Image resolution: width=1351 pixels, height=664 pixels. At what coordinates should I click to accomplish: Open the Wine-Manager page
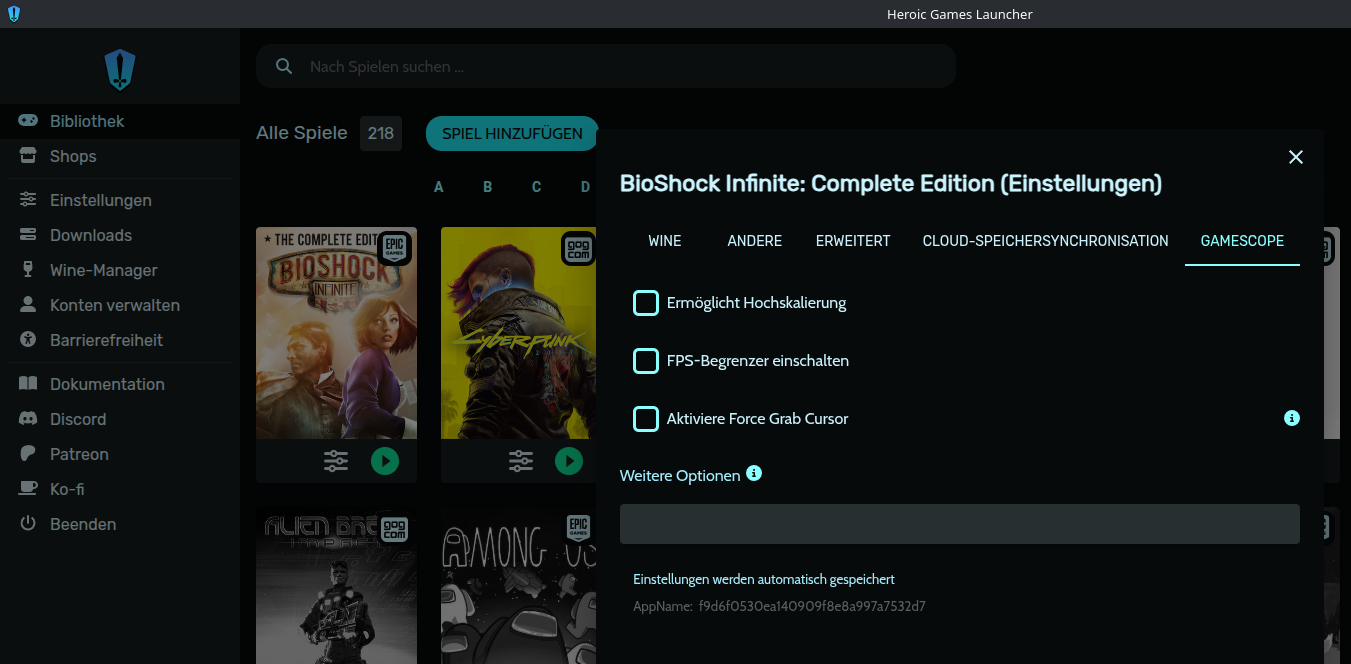pyautogui.click(x=120, y=270)
